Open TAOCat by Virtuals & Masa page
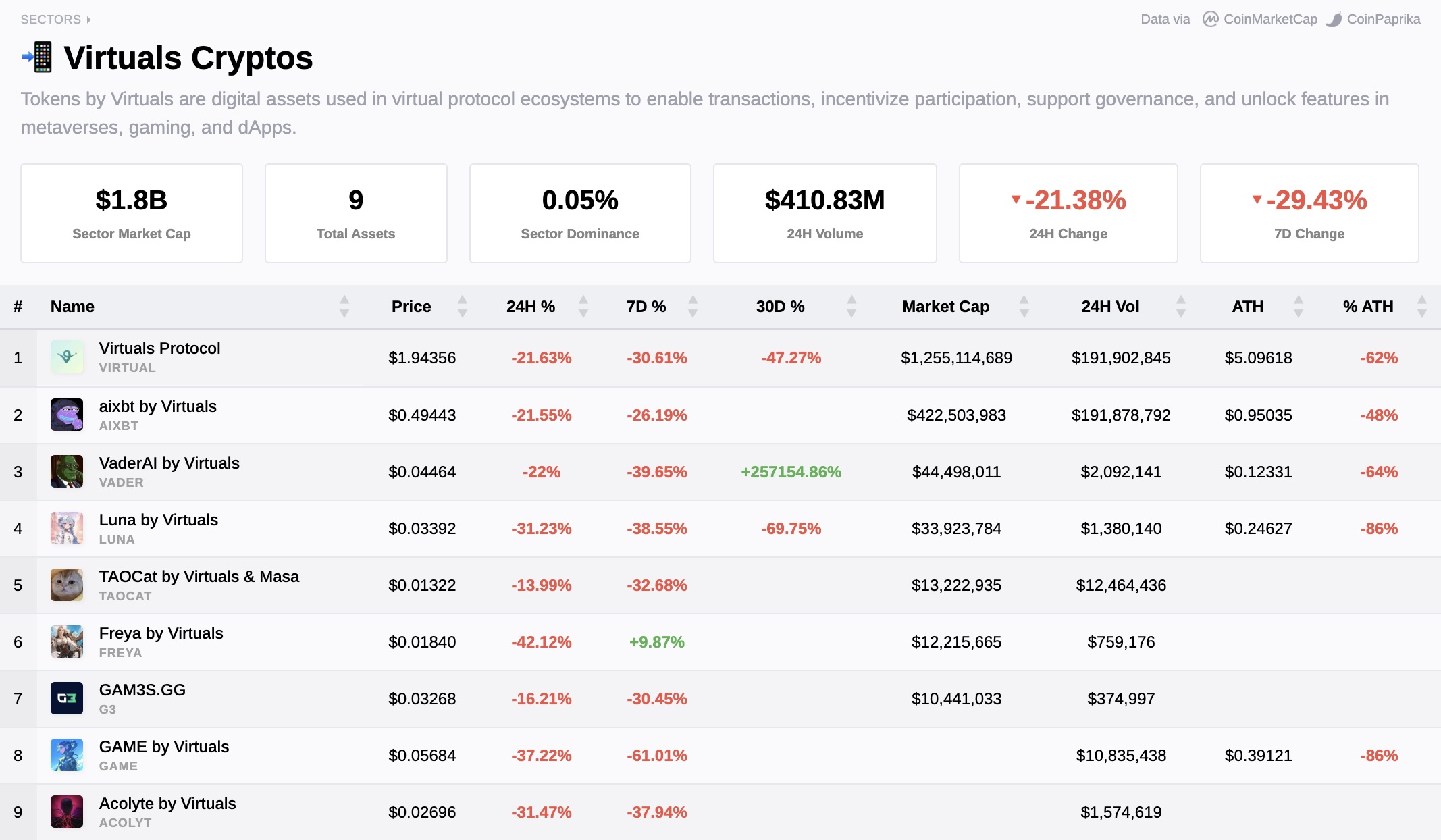1441x840 pixels. (199, 577)
